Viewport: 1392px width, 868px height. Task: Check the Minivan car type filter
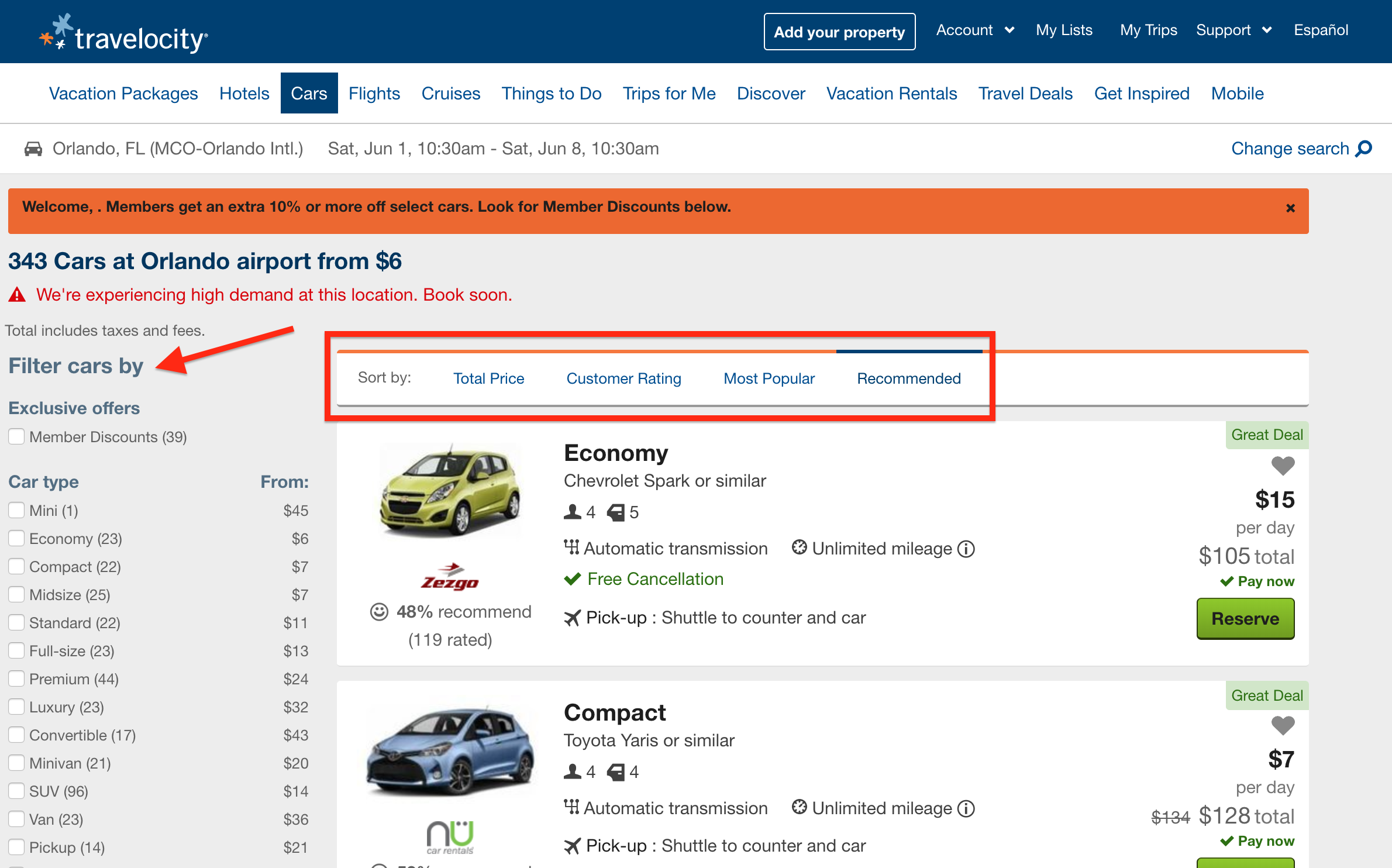tap(16, 763)
